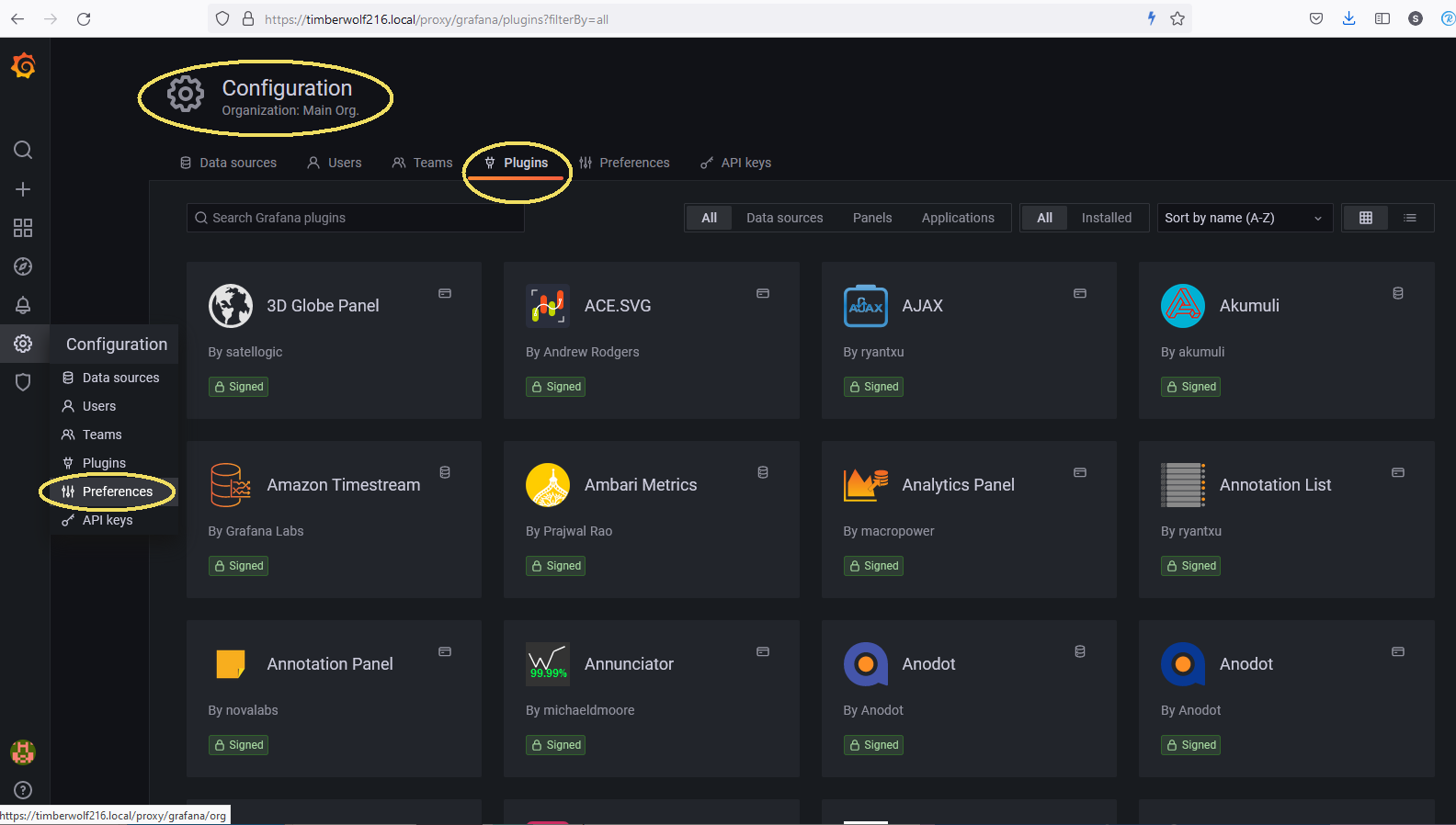Filter plugins by Panels type
Screen dimensions: 1456x825
click(x=872, y=218)
